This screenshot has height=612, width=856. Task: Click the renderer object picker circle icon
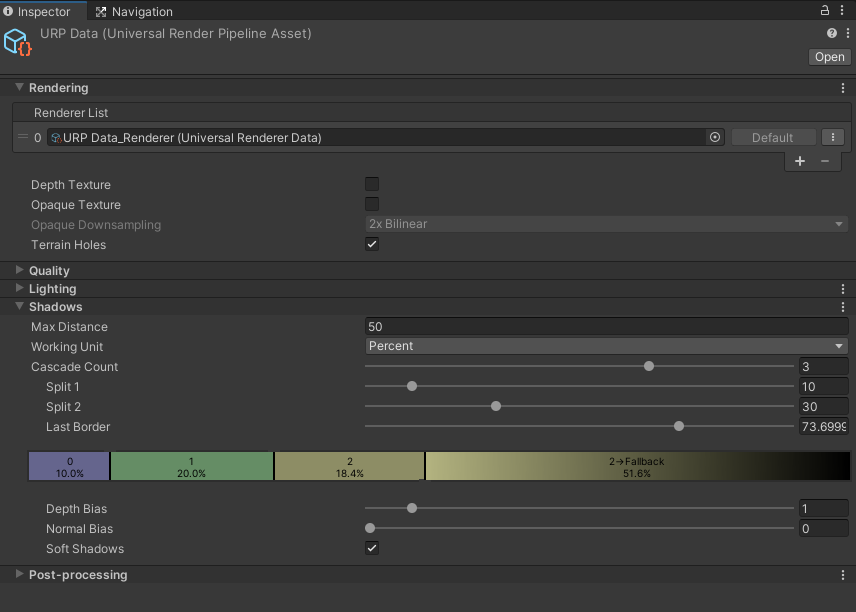[715, 138]
